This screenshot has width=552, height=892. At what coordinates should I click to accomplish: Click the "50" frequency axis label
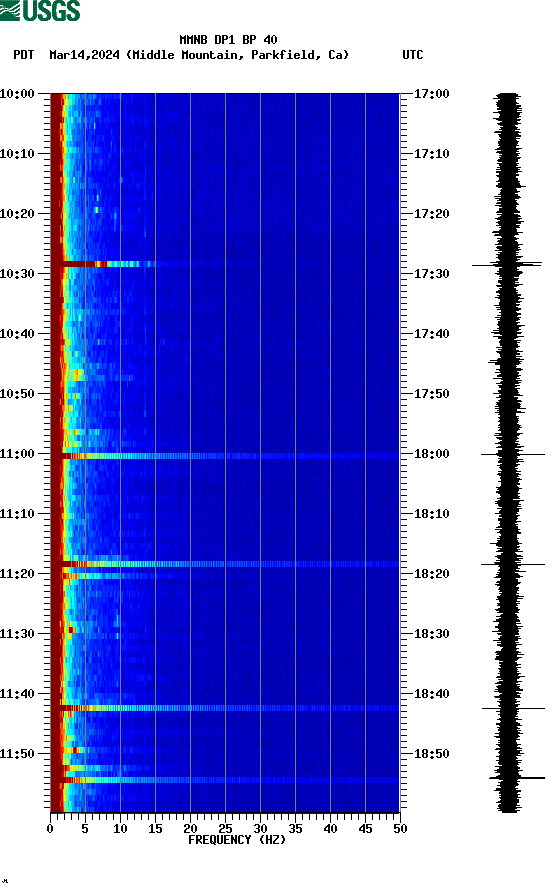pyautogui.click(x=400, y=829)
